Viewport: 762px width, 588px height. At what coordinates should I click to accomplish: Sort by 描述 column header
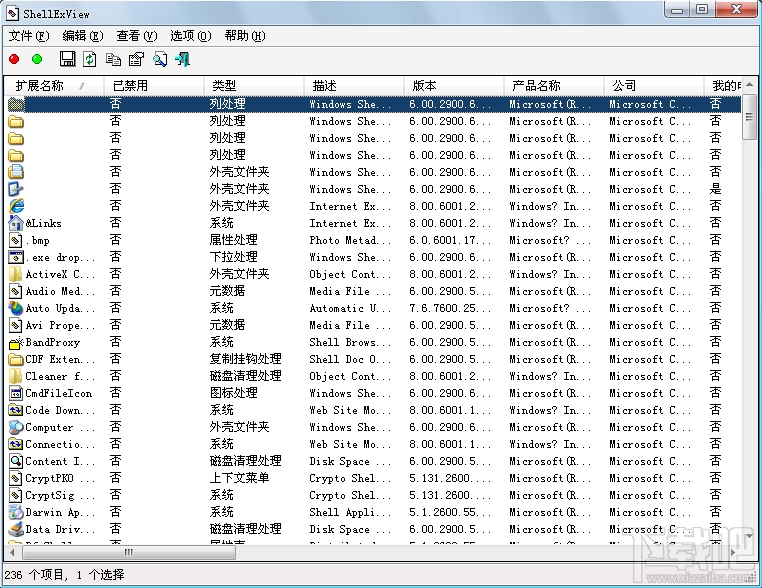coord(354,86)
